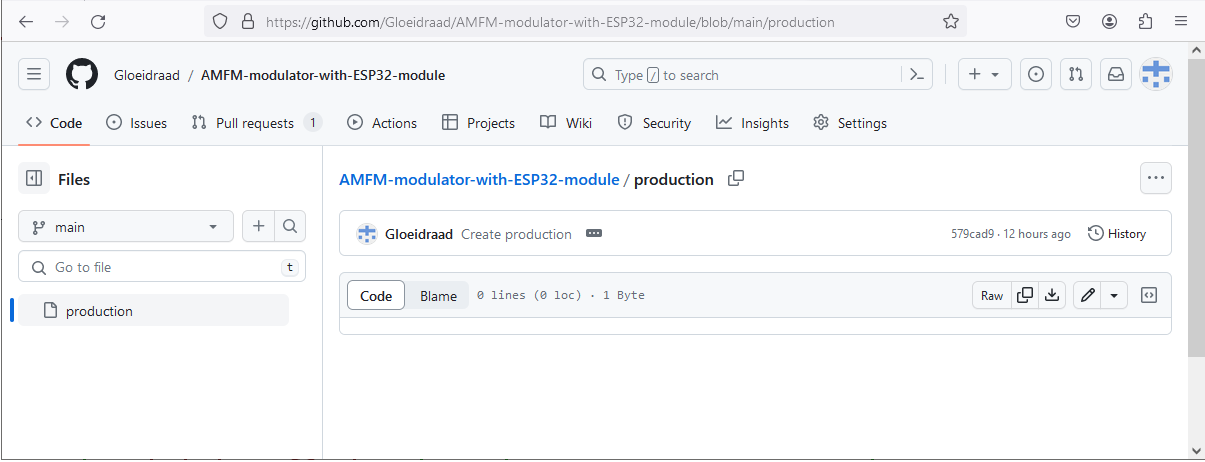The image size is (1205, 462).
Task: Open the three-dots more file actions menu
Action: coord(1156,178)
